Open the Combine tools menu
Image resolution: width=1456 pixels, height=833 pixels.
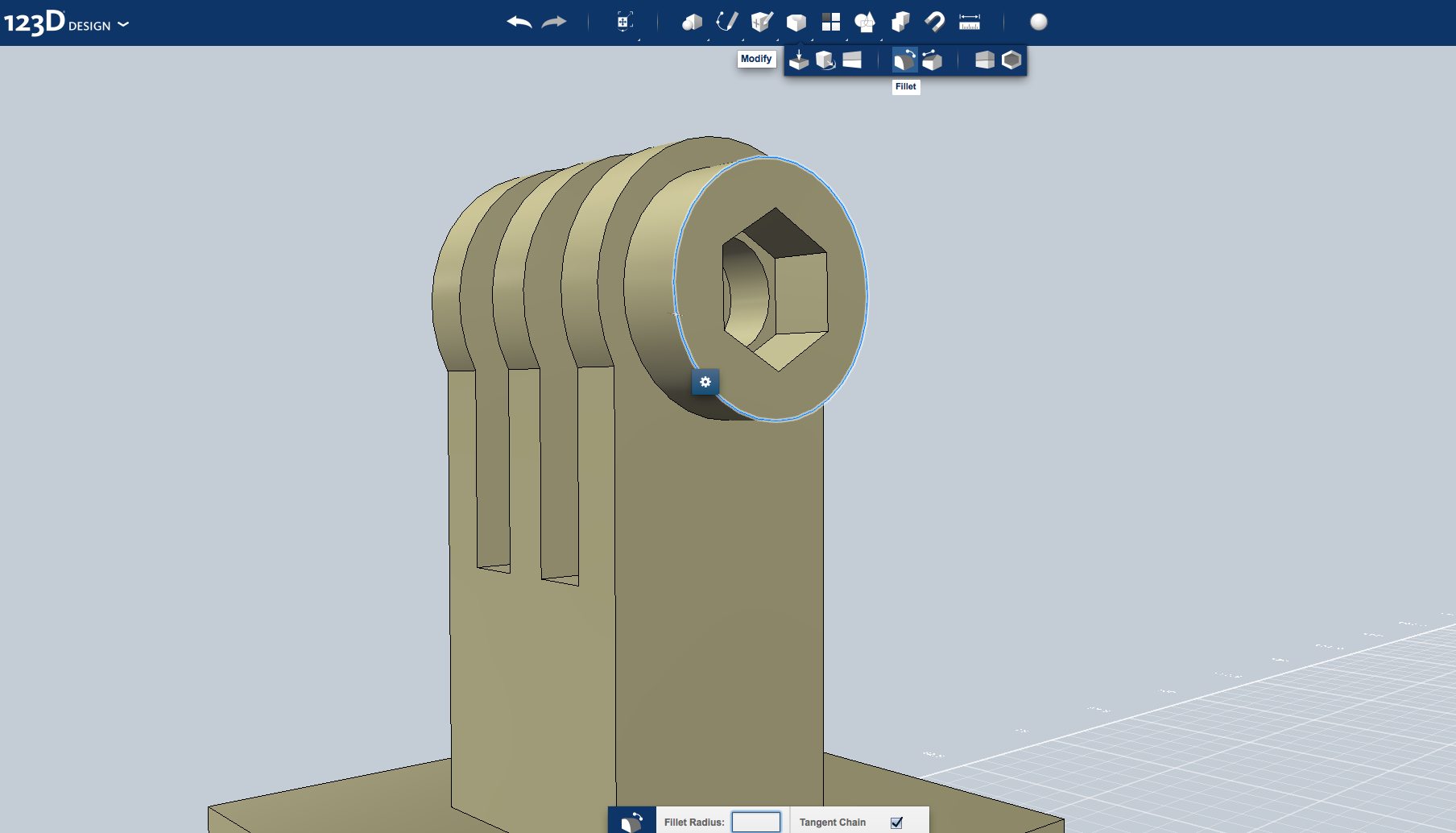pos(900,22)
